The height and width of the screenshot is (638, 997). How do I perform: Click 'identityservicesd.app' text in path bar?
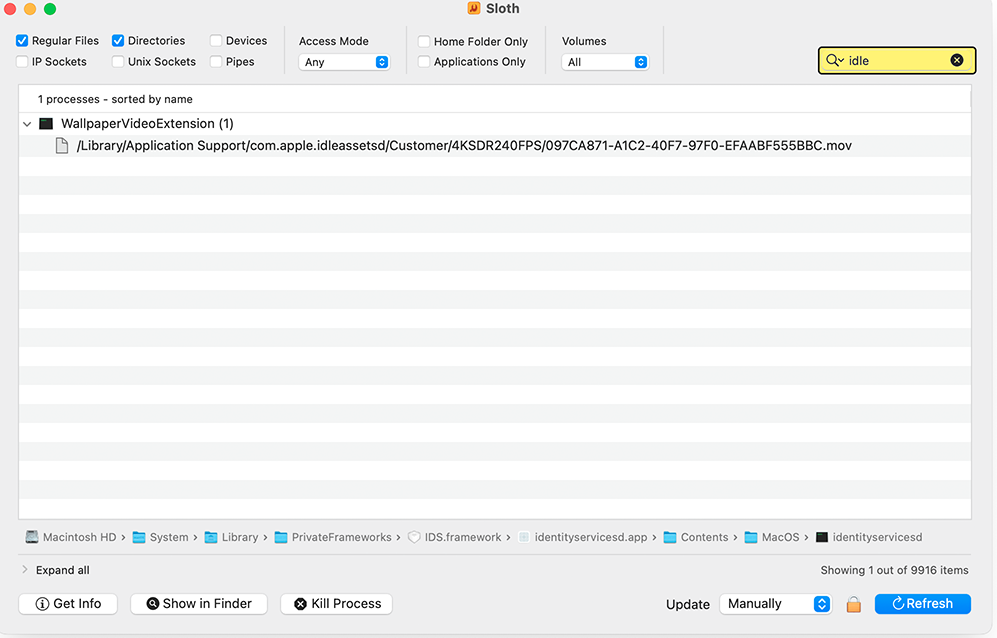(591, 537)
